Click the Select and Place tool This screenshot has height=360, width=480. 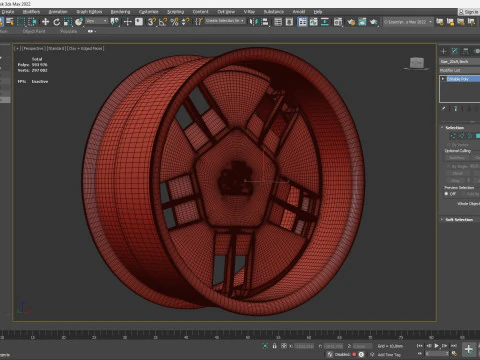pos(79,22)
